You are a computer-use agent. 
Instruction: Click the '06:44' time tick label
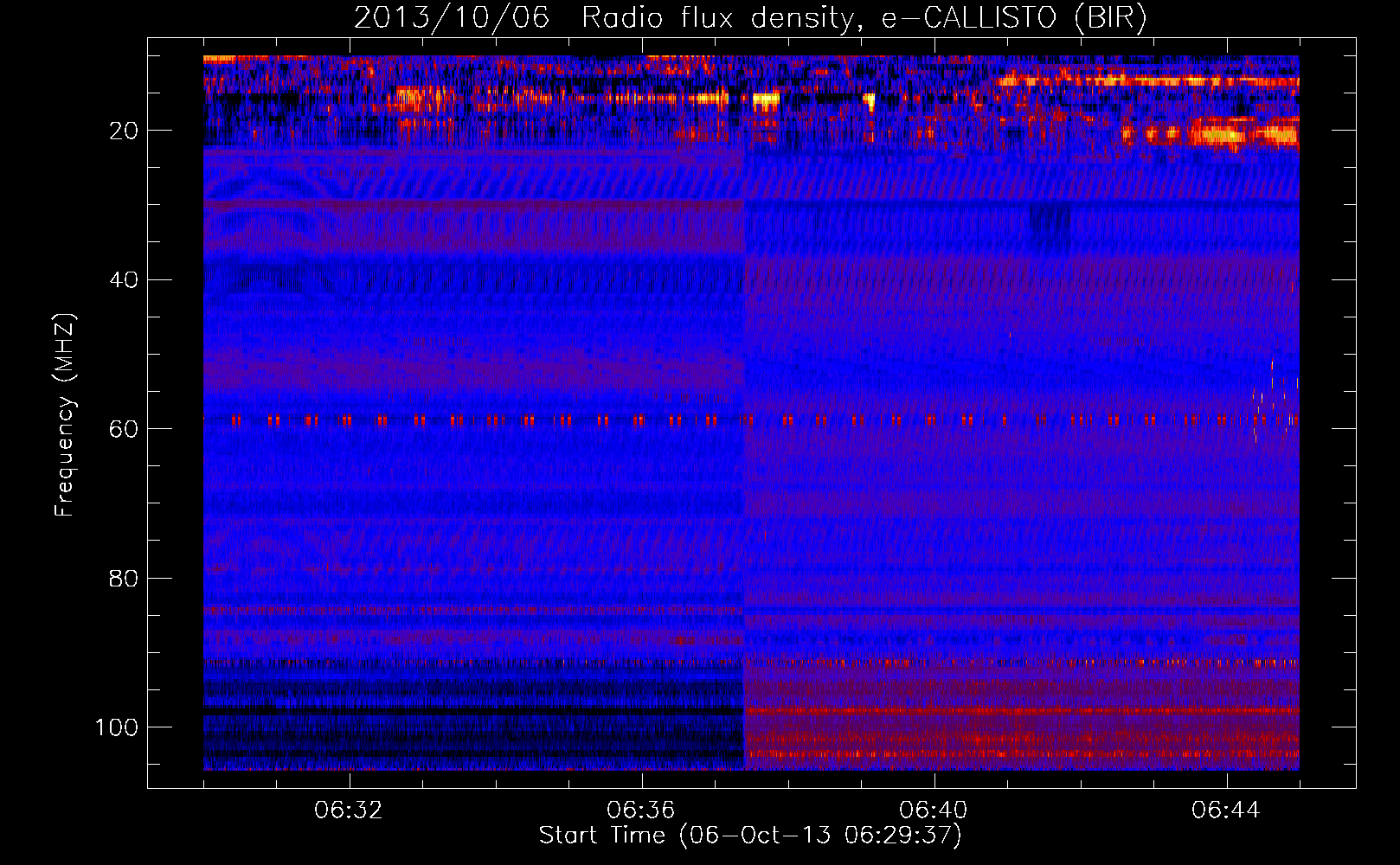pyautogui.click(x=1226, y=811)
